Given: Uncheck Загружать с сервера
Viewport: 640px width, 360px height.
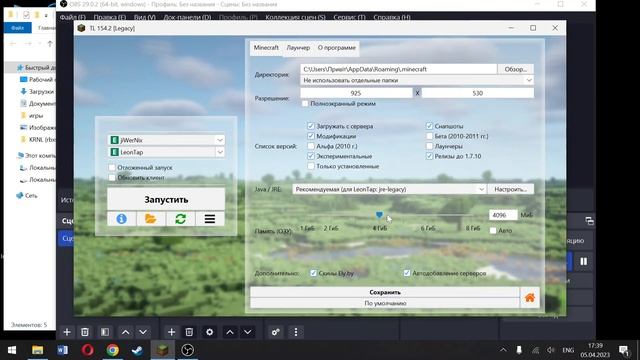Looking at the screenshot, I should (311, 126).
